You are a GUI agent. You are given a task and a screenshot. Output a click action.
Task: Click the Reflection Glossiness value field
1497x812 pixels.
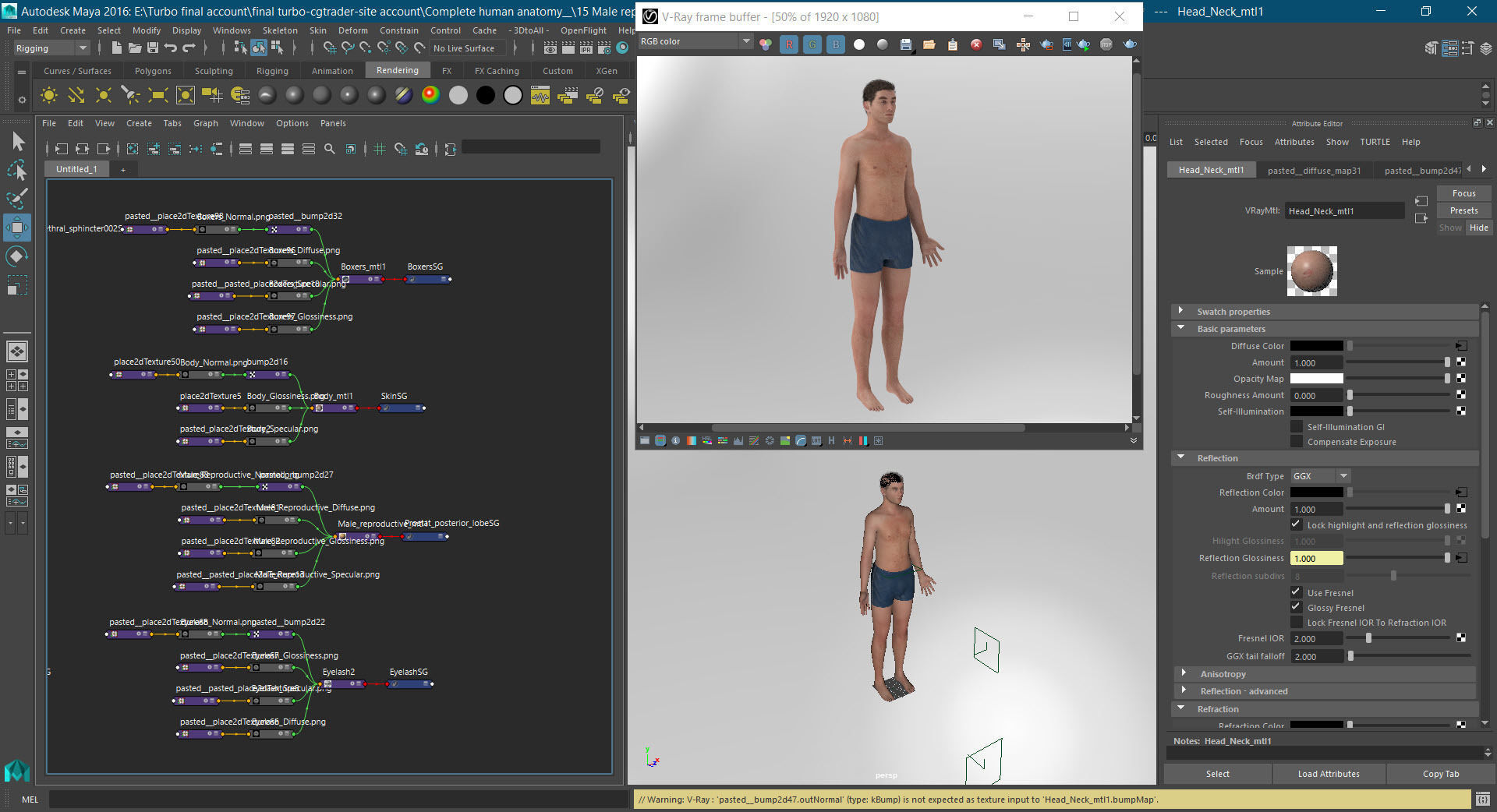[1316, 558]
